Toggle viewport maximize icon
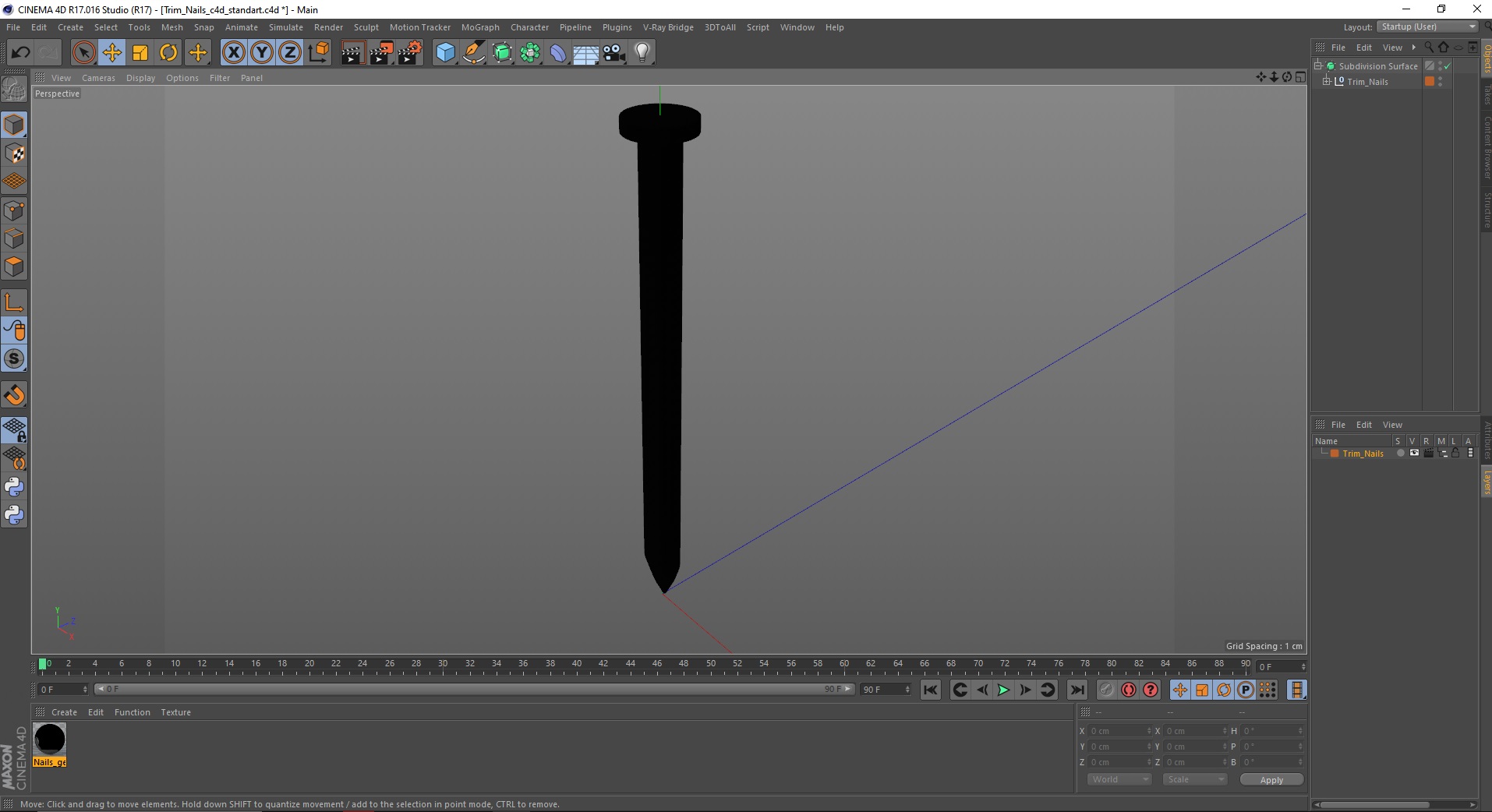 click(1300, 76)
